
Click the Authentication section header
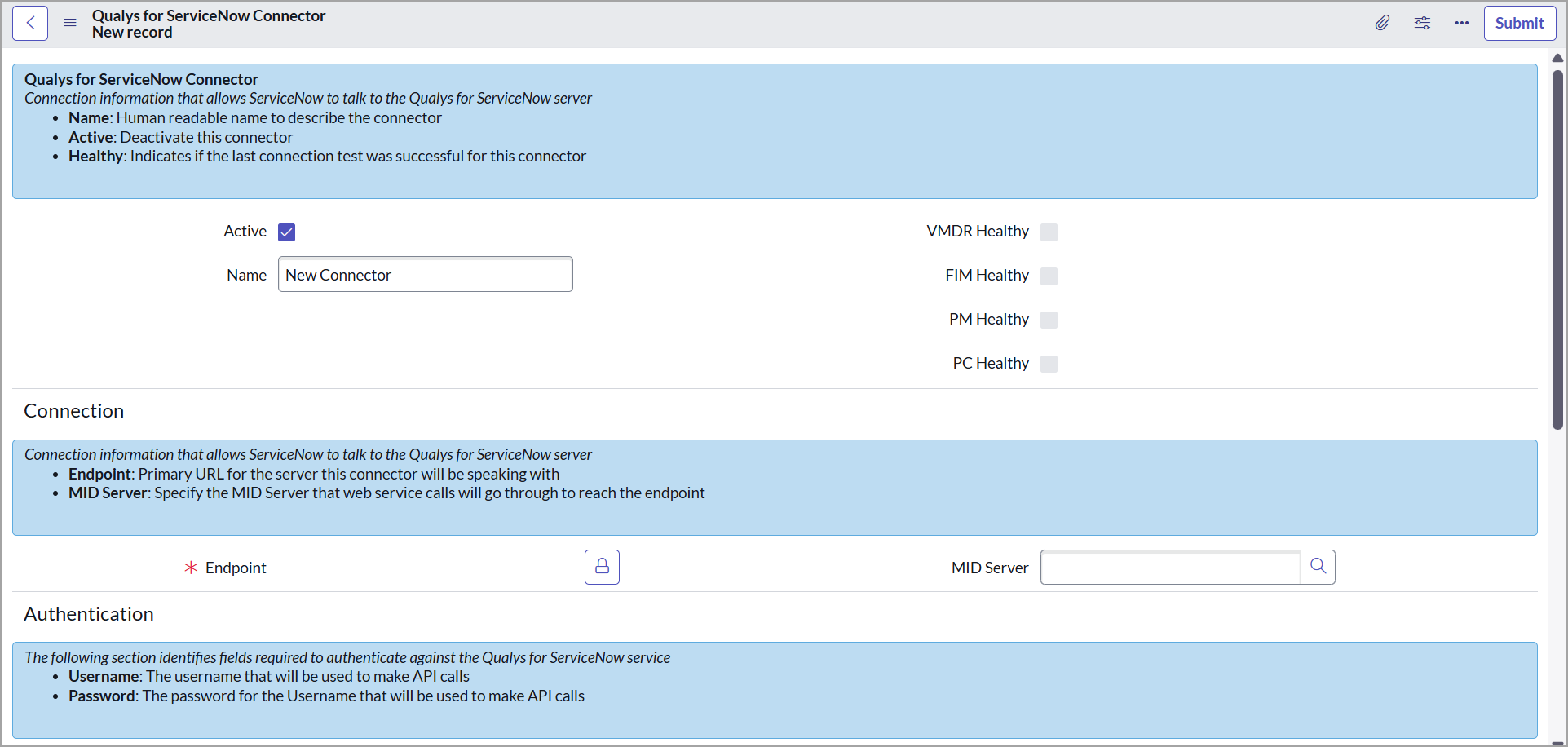click(89, 614)
